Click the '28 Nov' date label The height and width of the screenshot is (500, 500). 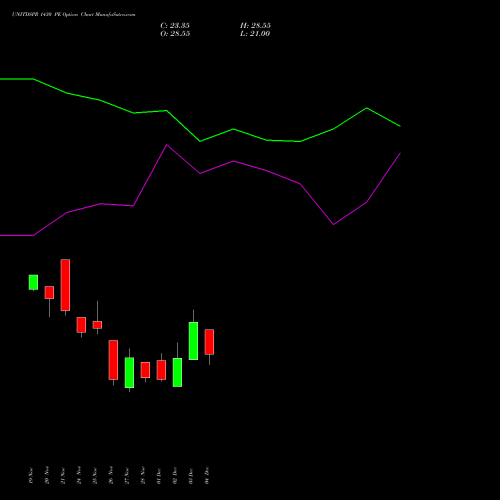tap(143, 475)
